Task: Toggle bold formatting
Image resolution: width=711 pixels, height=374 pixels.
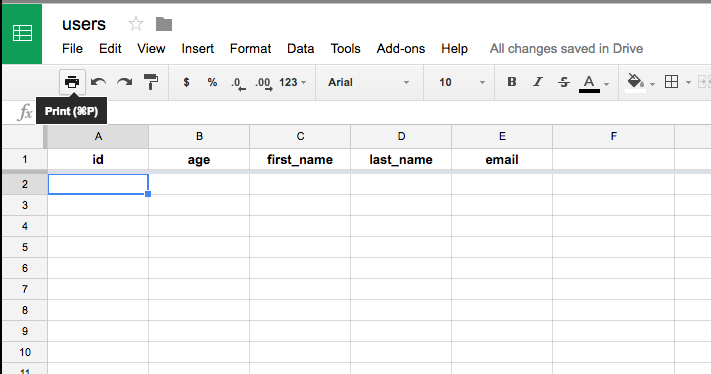Action: click(x=512, y=82)
